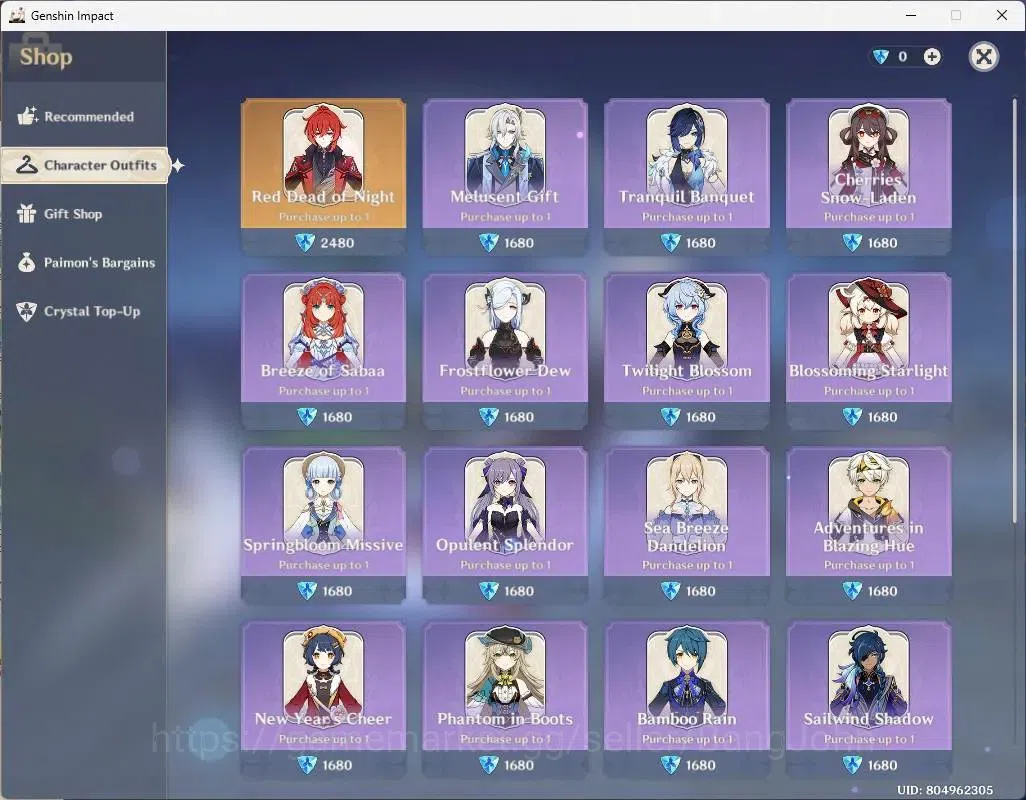Screen dimensions: 1026x800
Task: Pick the Phantom in Boots outfit
Action: point(505,699)
